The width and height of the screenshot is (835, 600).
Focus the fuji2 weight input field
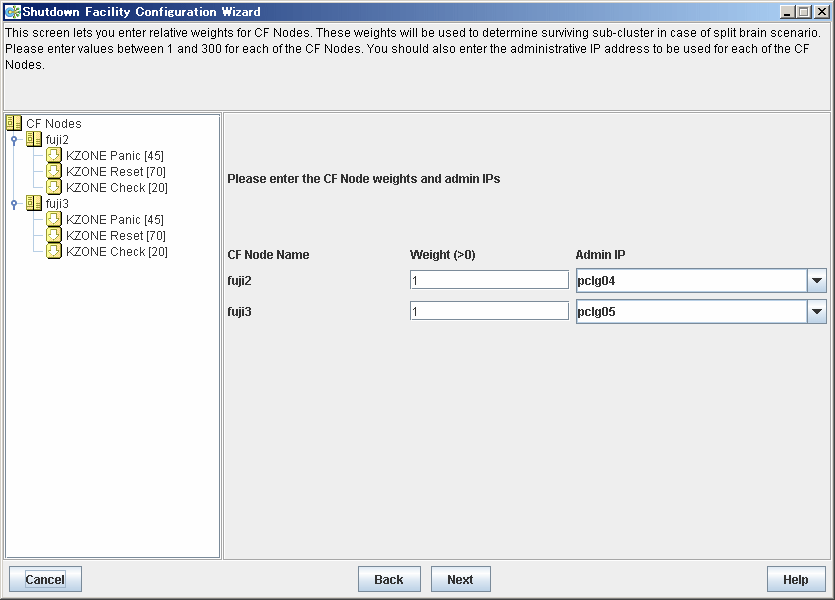pyautogui.click(x=489, y=280)
